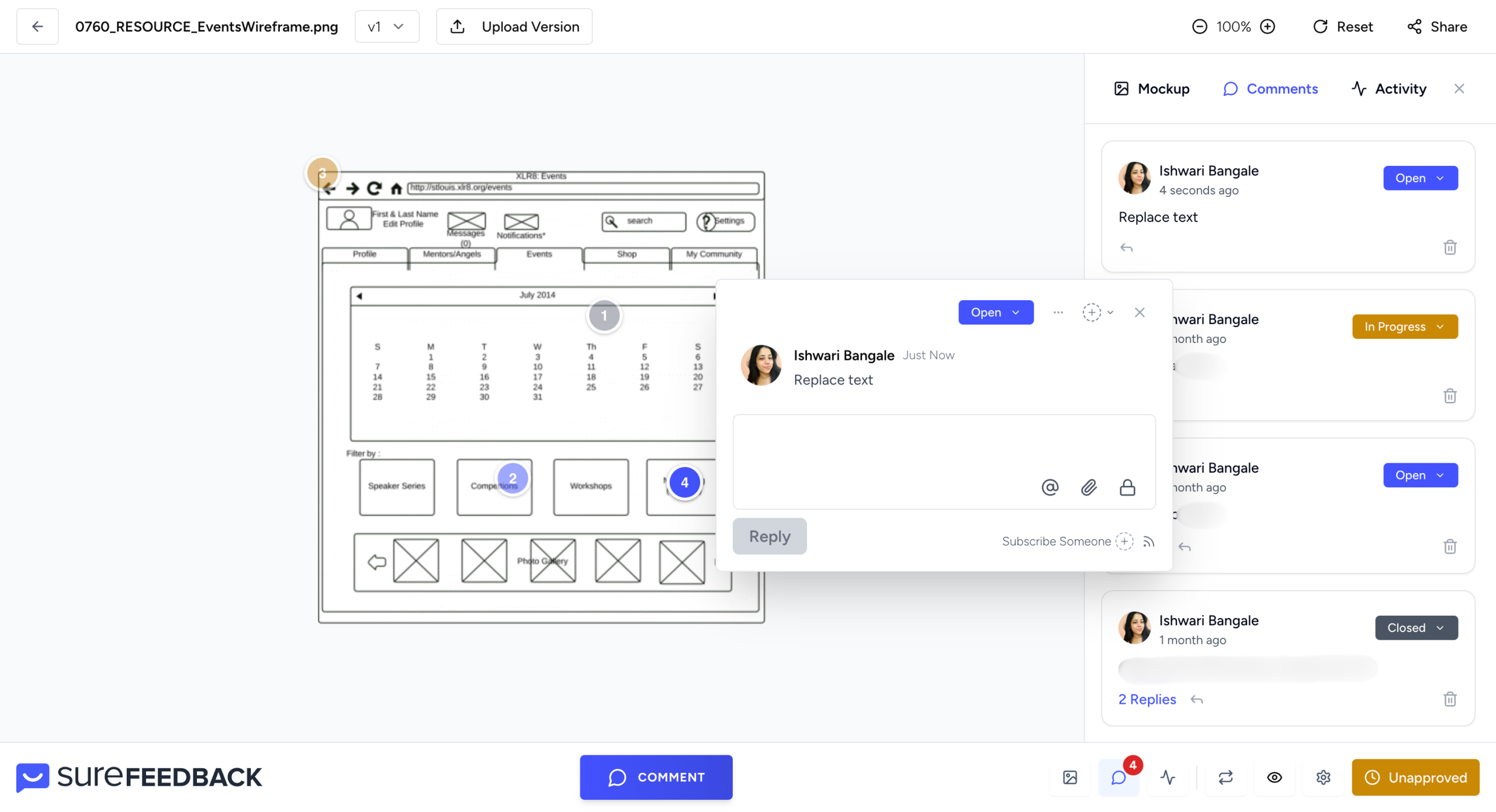Screen dimensions: 1496x812
Task: Open the 2 Replies link
Action: (1147, 699)
